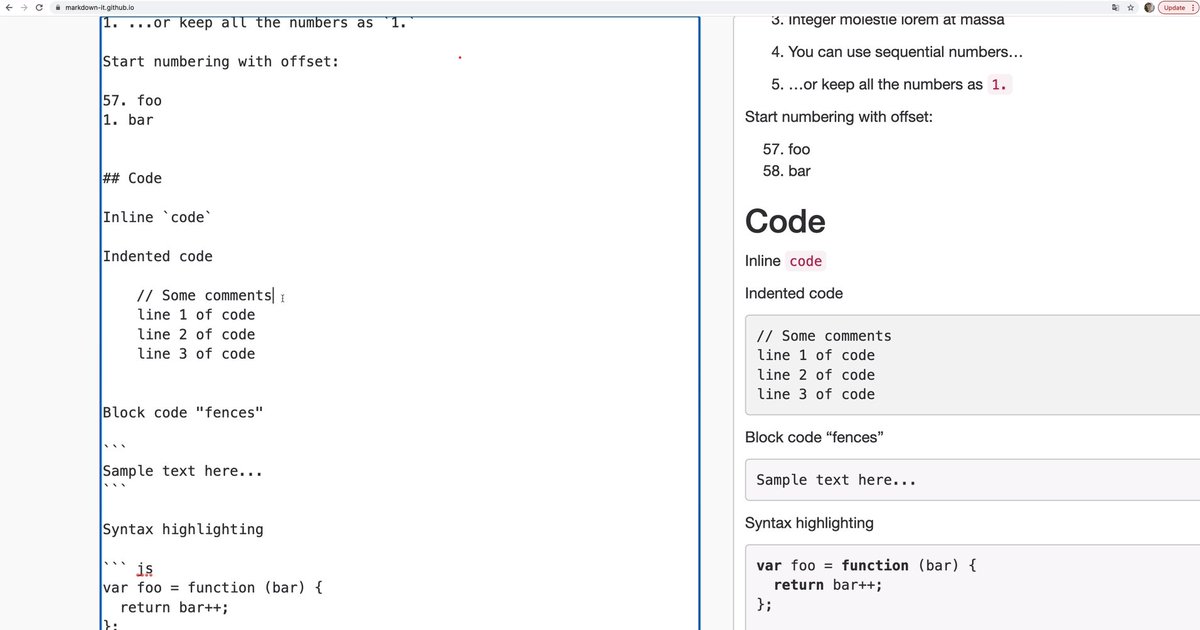Image resolution: width=1200 pixels, height=630 pixels.
Task: Click the lock icon in address bar
Action: [58, 7]
